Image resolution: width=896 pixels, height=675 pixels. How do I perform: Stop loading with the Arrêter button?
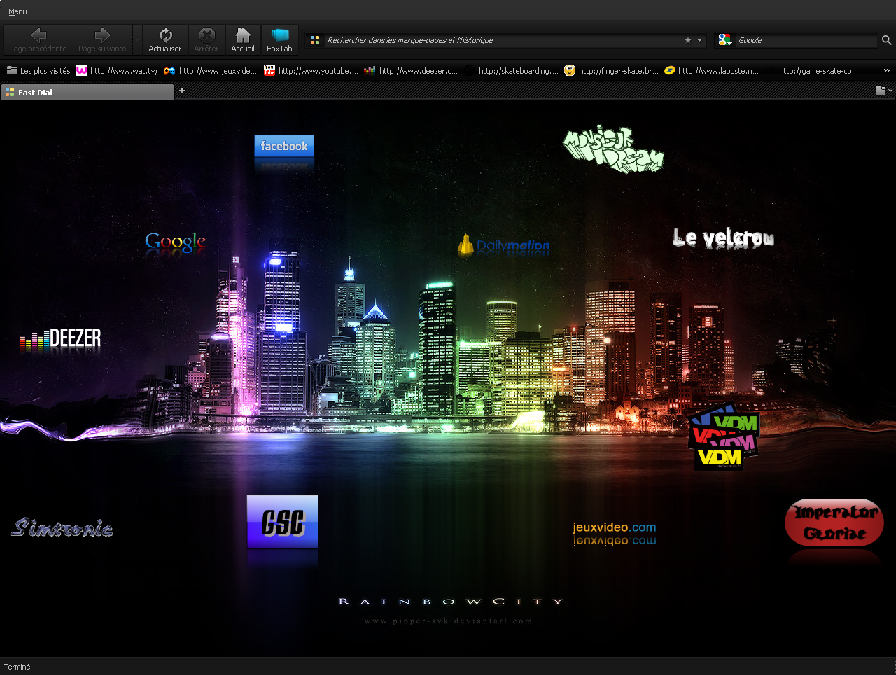(206, 39)
